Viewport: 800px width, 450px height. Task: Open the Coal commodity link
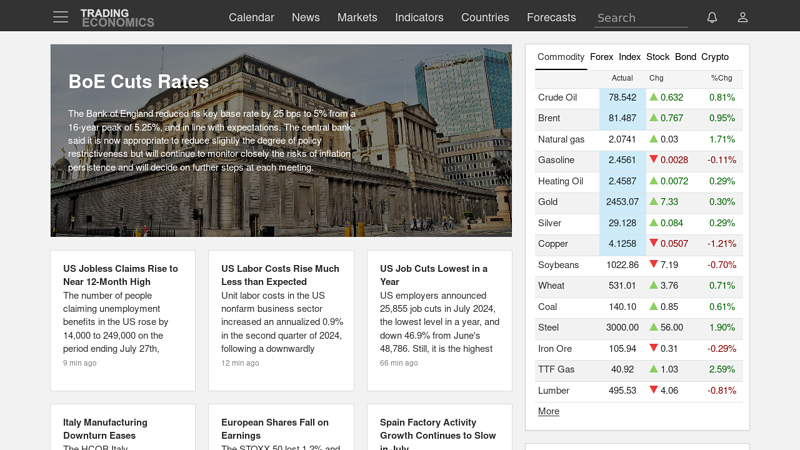(547, 306)
